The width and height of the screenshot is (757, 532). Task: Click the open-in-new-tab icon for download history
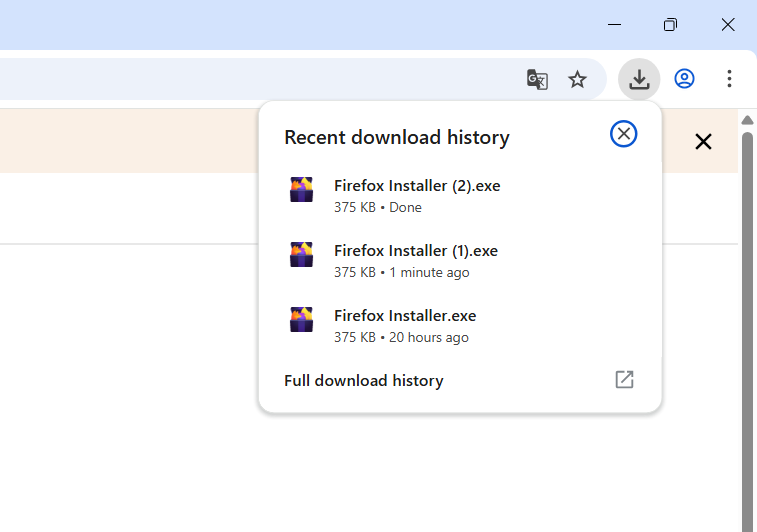[624, 379]
